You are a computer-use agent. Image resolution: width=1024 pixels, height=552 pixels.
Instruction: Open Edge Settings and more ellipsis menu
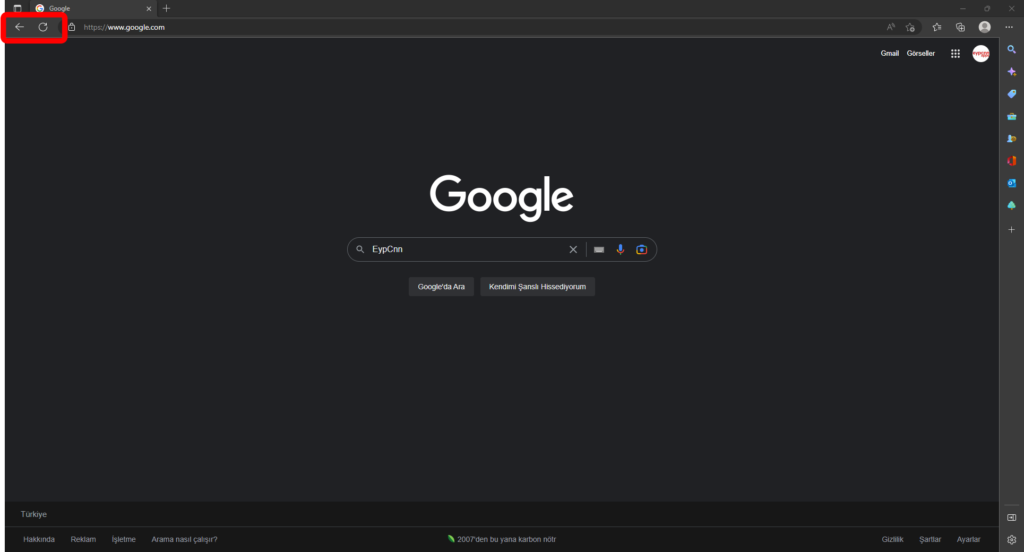tap(1009, 27)
